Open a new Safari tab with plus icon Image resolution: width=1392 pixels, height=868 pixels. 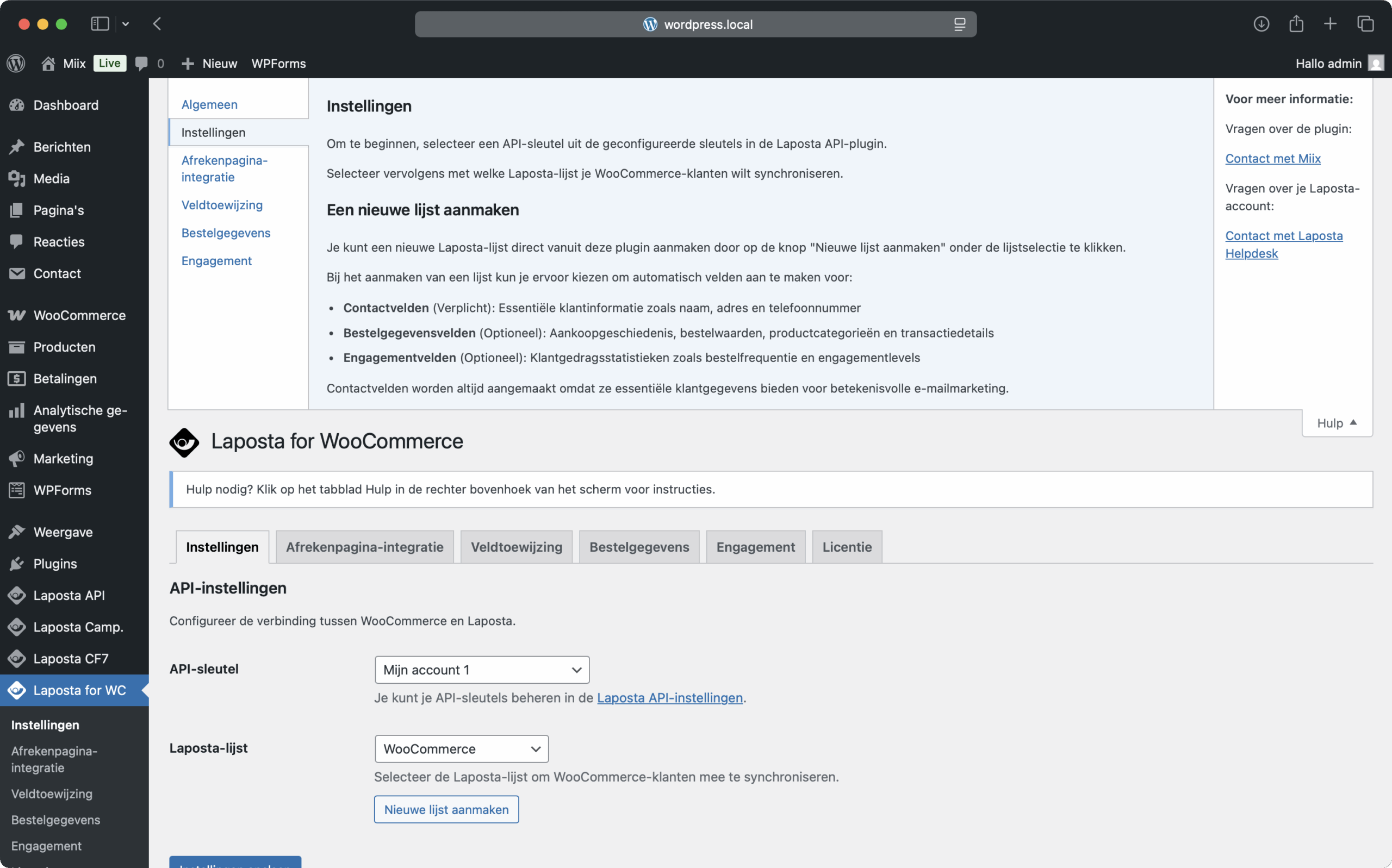pos(1331,23)
